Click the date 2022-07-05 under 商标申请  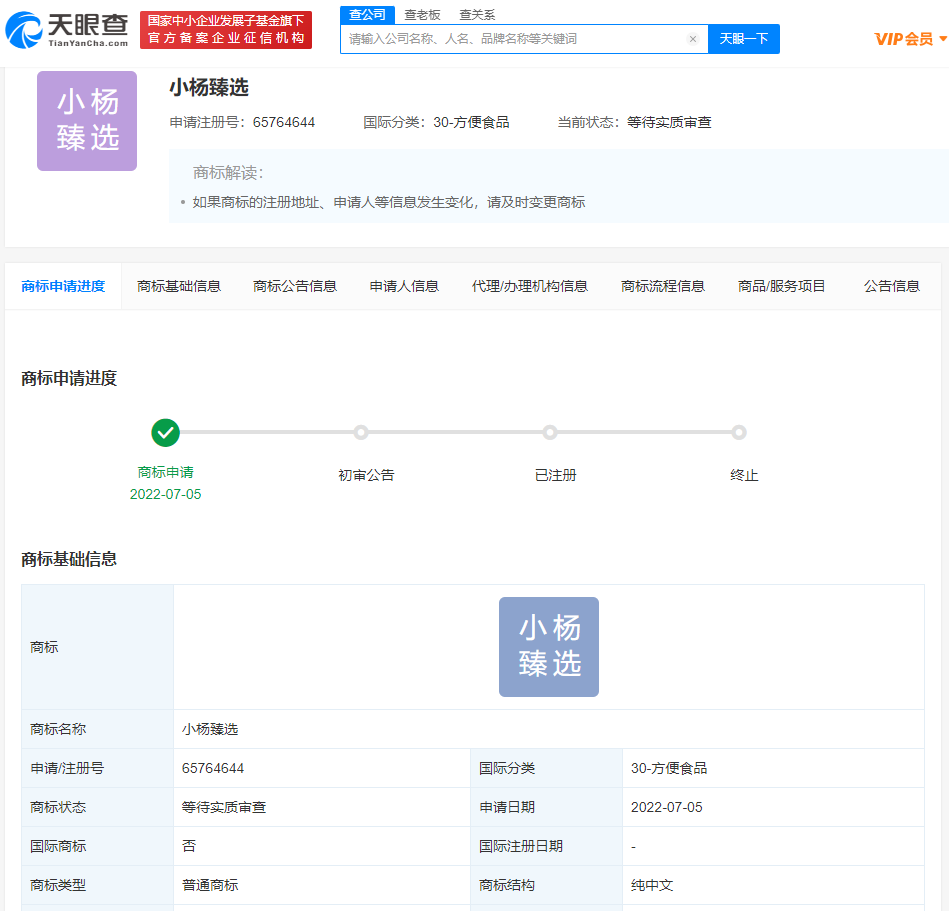click(165, 494)
